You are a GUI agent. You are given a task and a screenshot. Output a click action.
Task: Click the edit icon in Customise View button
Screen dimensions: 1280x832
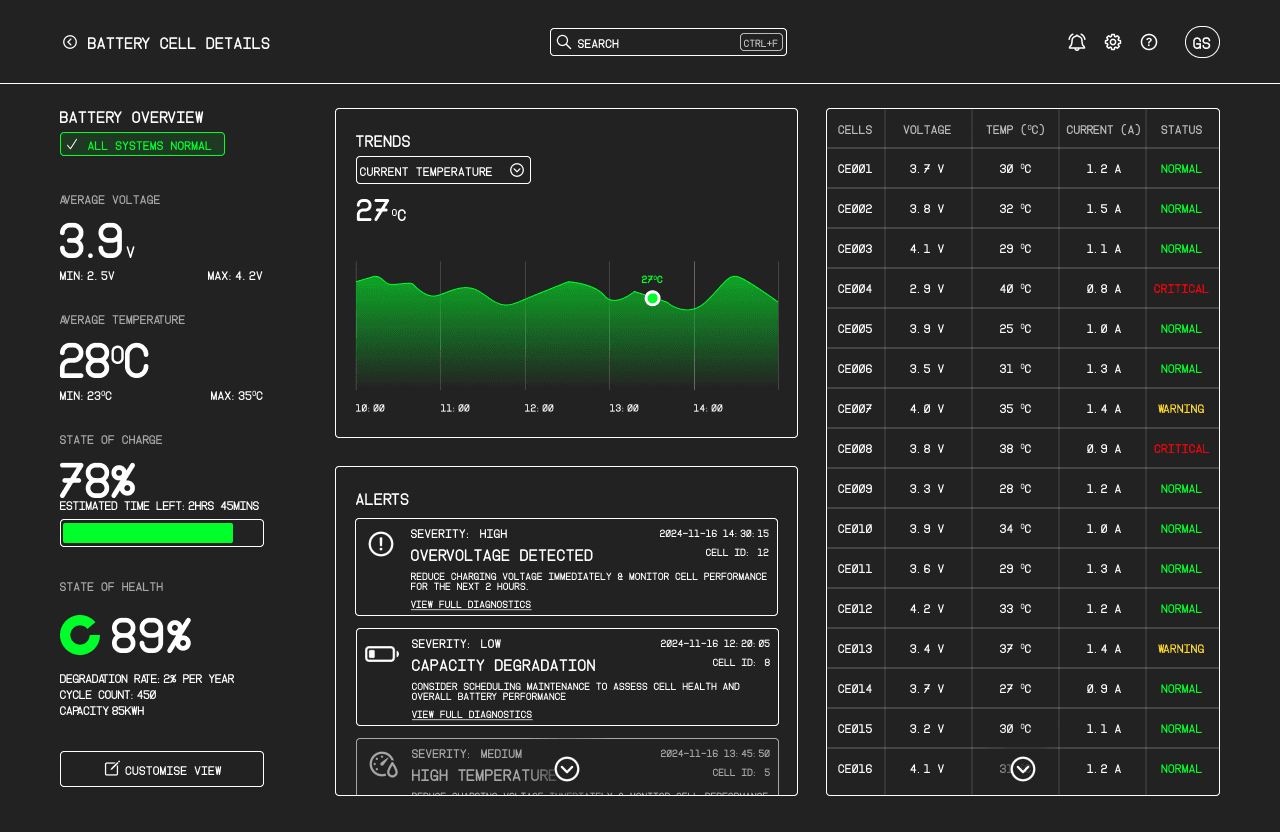[x=112, y=769]
